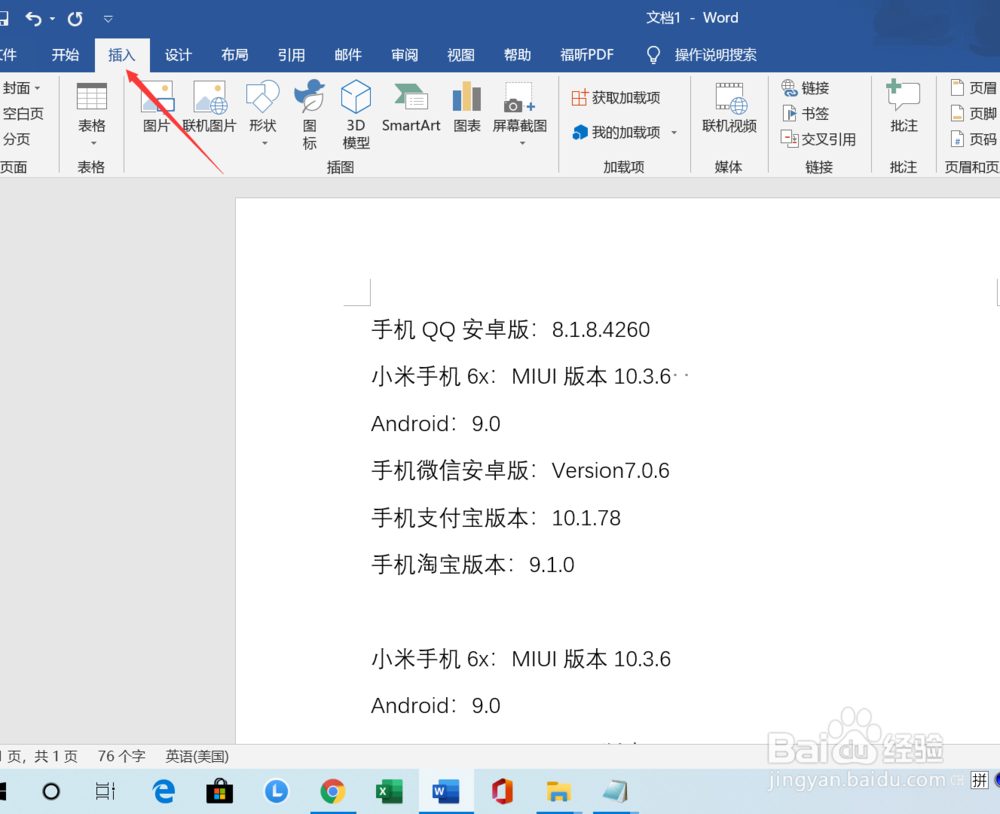Click the 页码 page number button
The width and height of the screenshot is (1000, 814).
pos(974,139)
